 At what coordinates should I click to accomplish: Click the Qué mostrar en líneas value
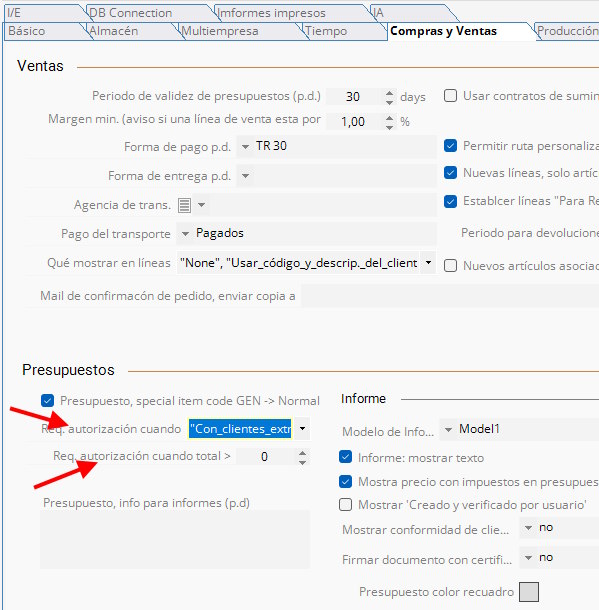point(298,263)
